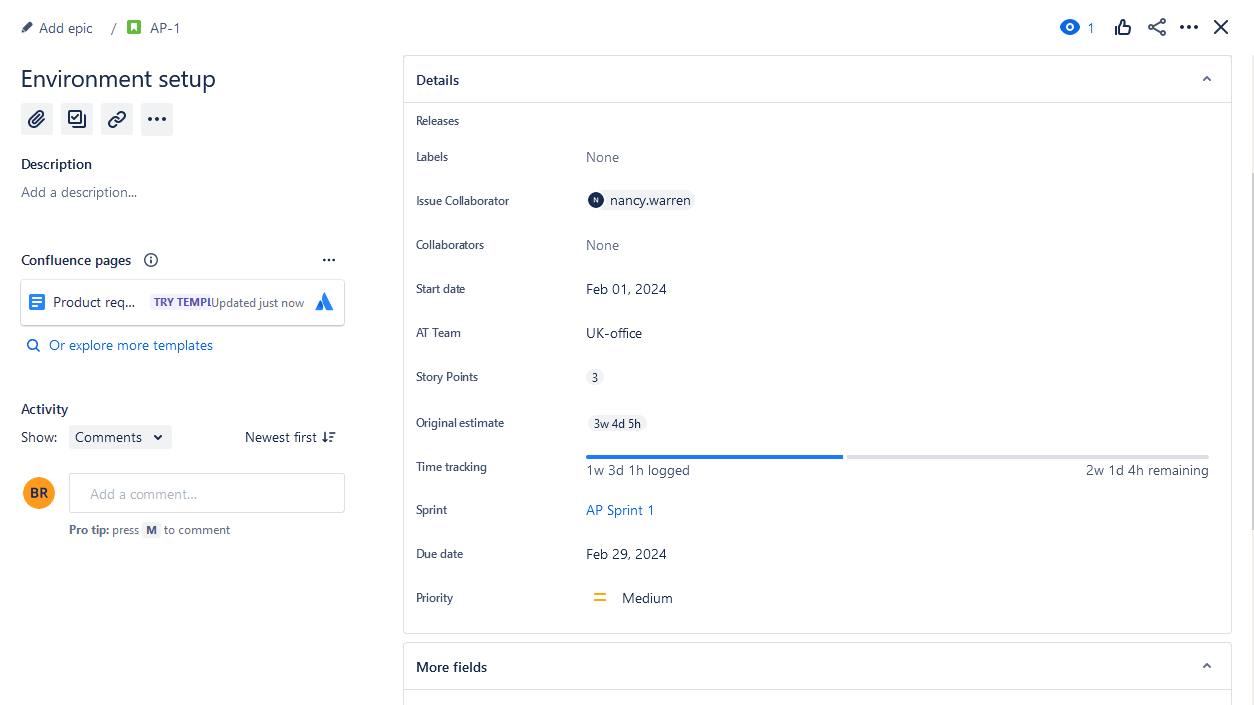Viewport: 1254px width, 705px height.
Task: Select the add child issue icon
Action: 76,119
